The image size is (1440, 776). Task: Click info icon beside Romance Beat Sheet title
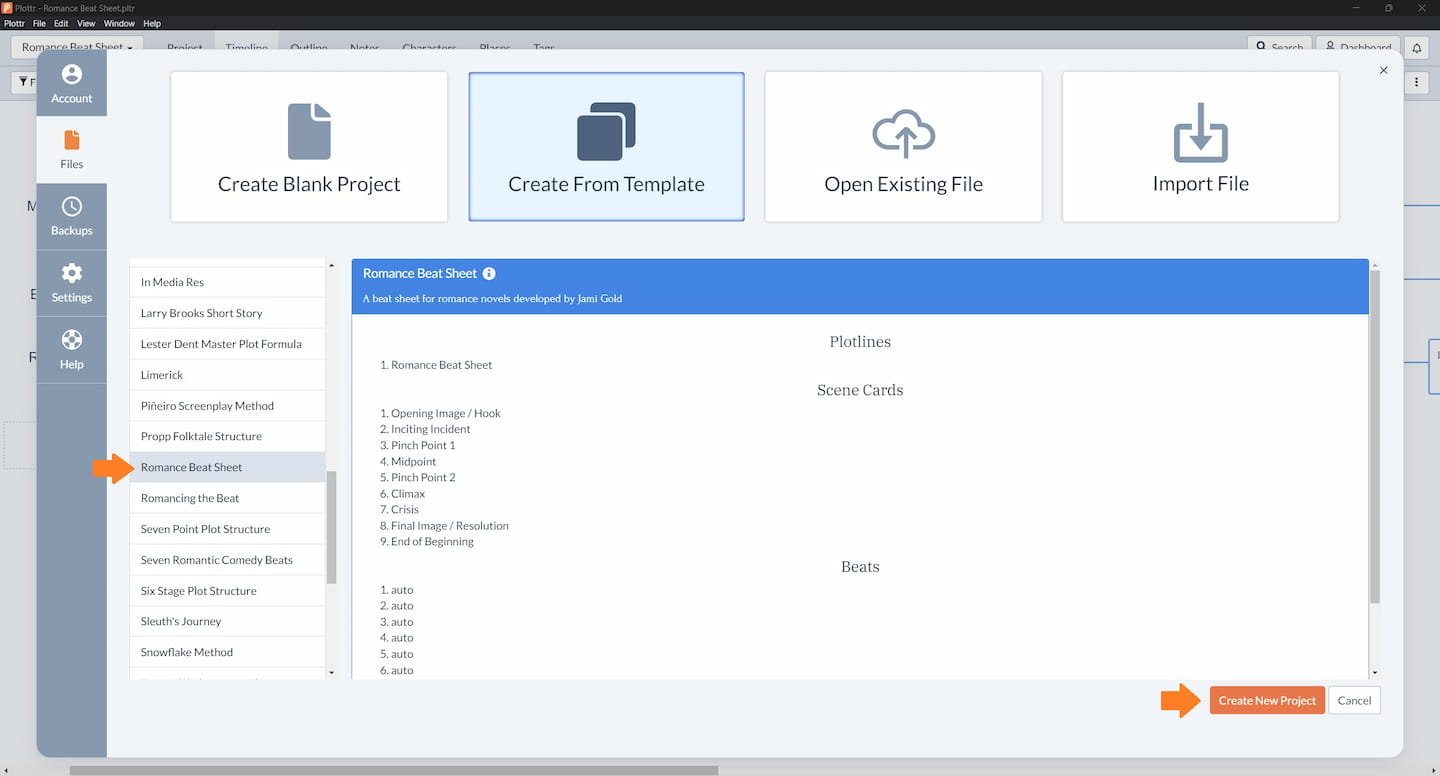[x=489, y=273]
